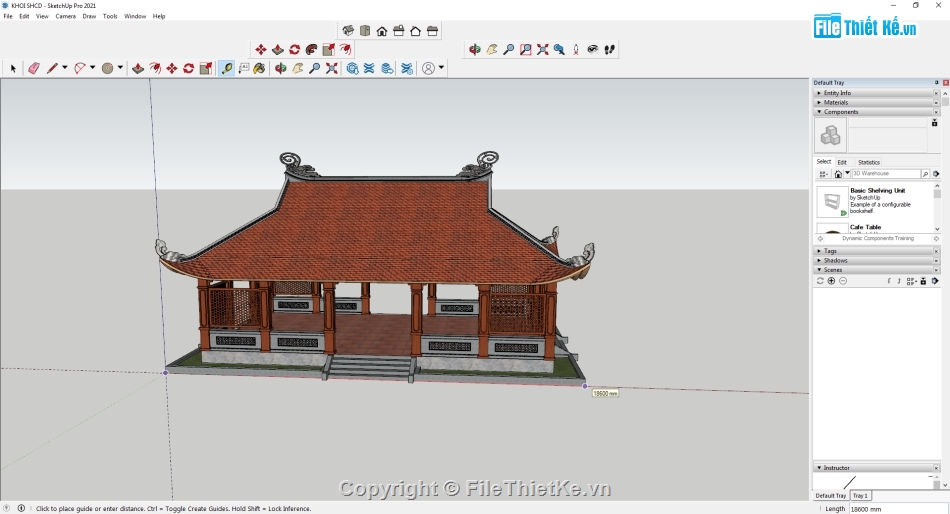
Task: Open 3D Warehouse from the toolbar
Action: (352, 68)
